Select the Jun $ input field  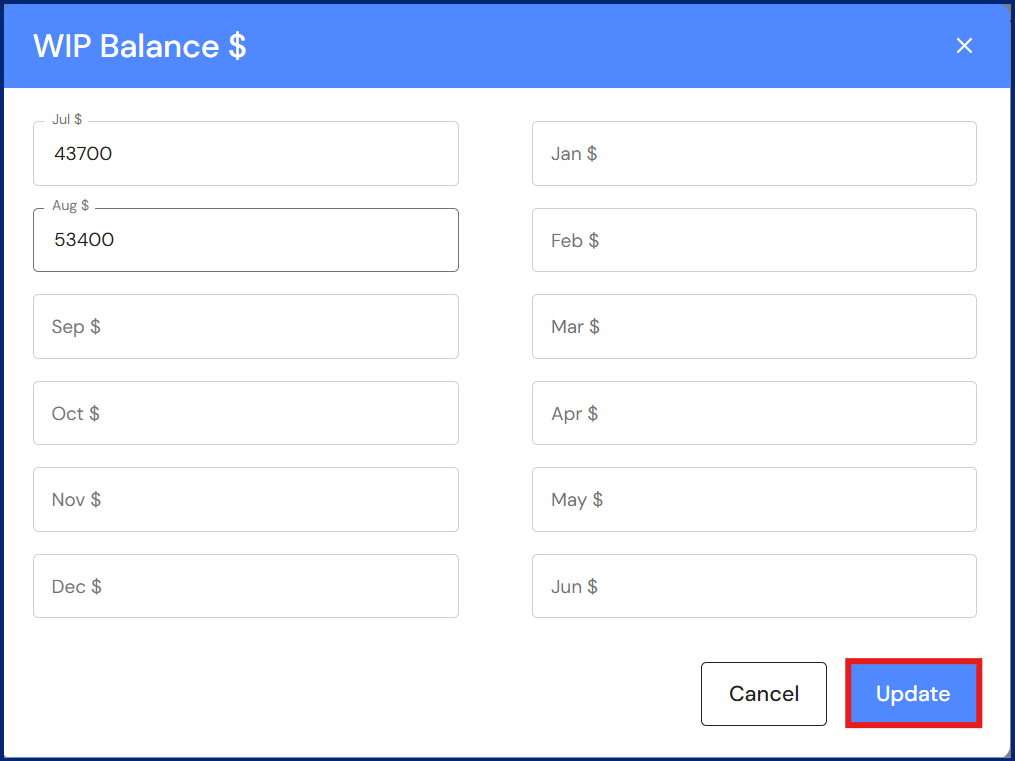[x=754, y=586]
